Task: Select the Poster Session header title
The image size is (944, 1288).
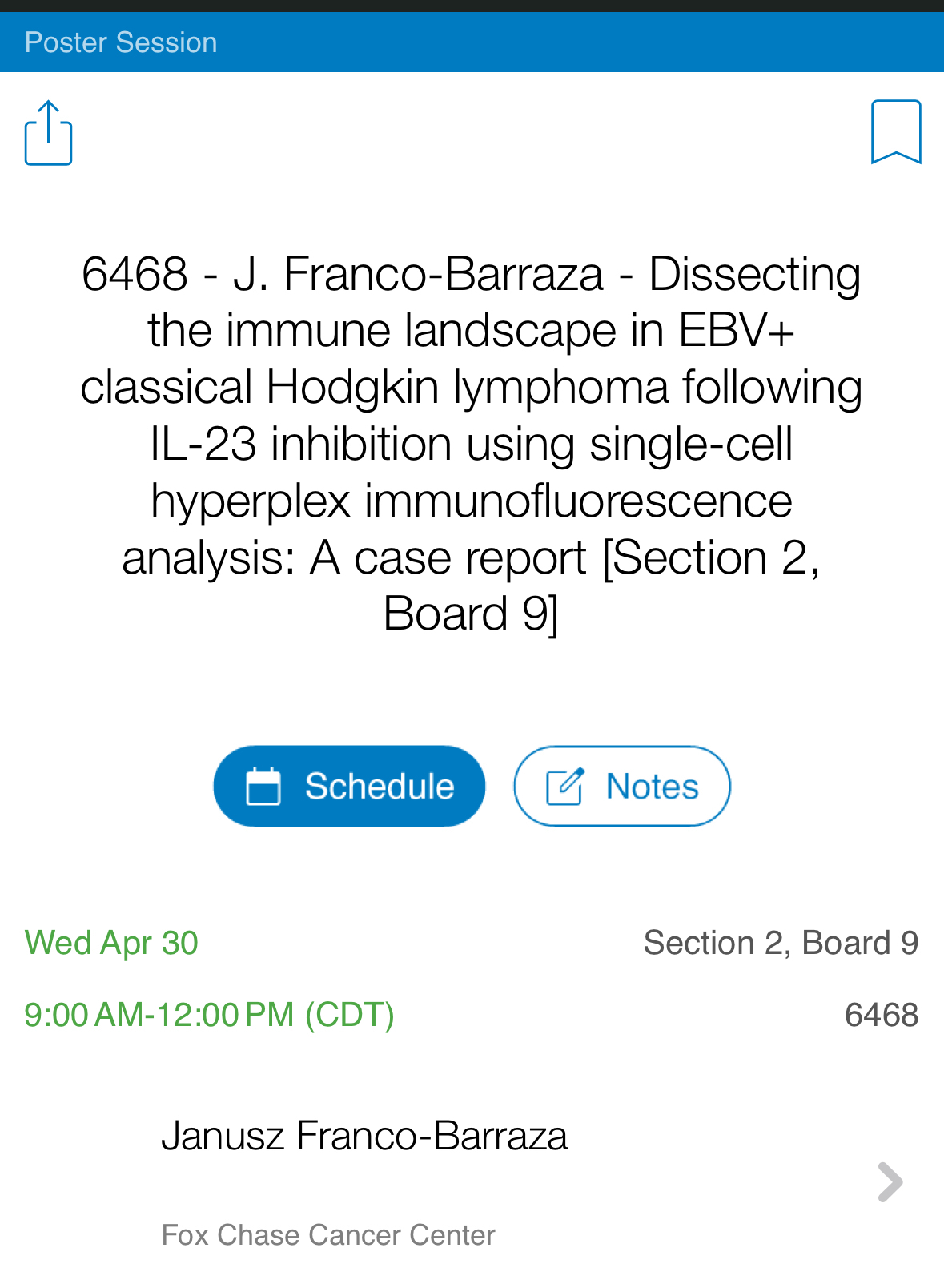Action: (121, 42)
